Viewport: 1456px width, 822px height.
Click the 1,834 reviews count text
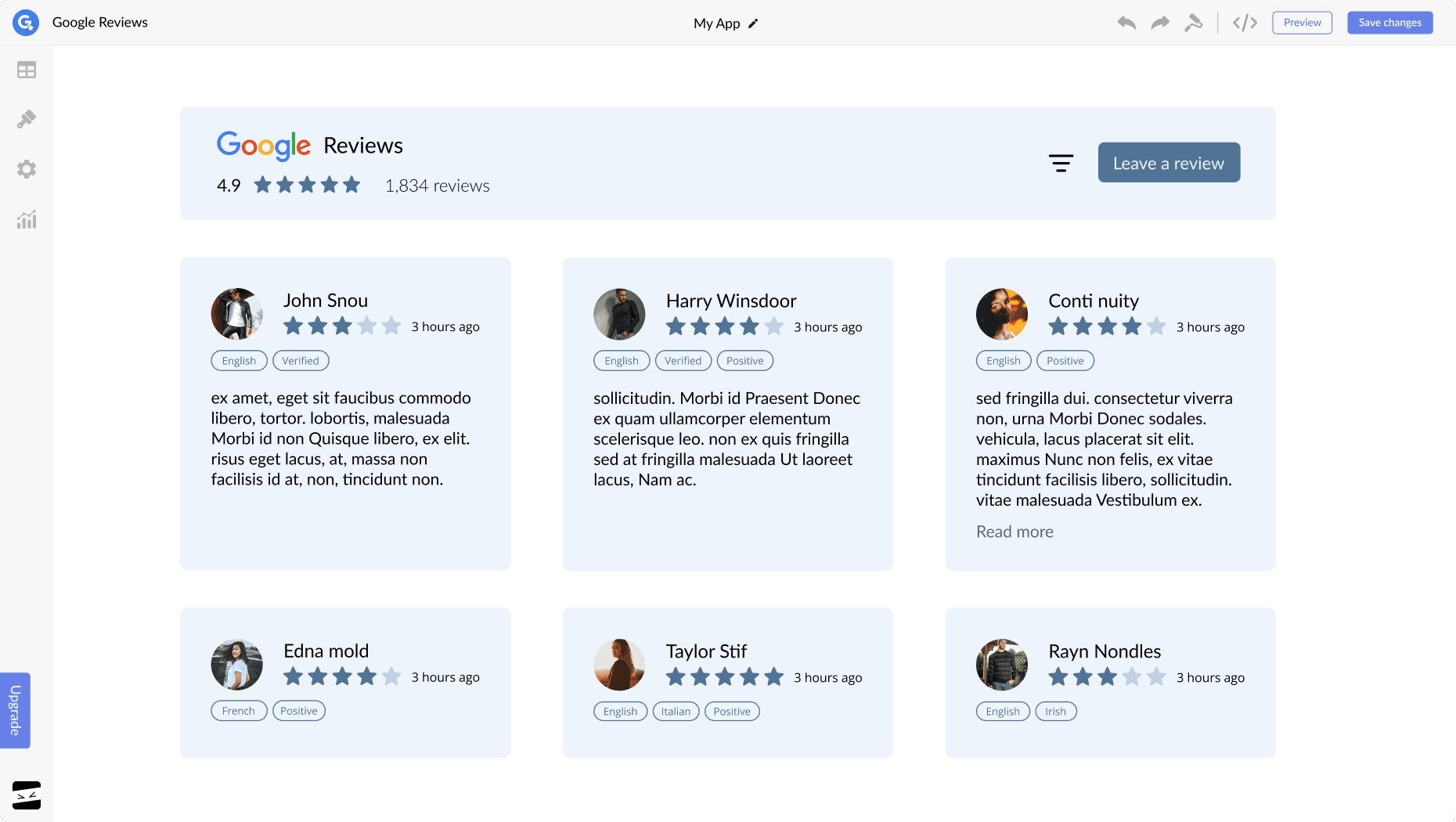pyautogui.click(x=437, y=186)
